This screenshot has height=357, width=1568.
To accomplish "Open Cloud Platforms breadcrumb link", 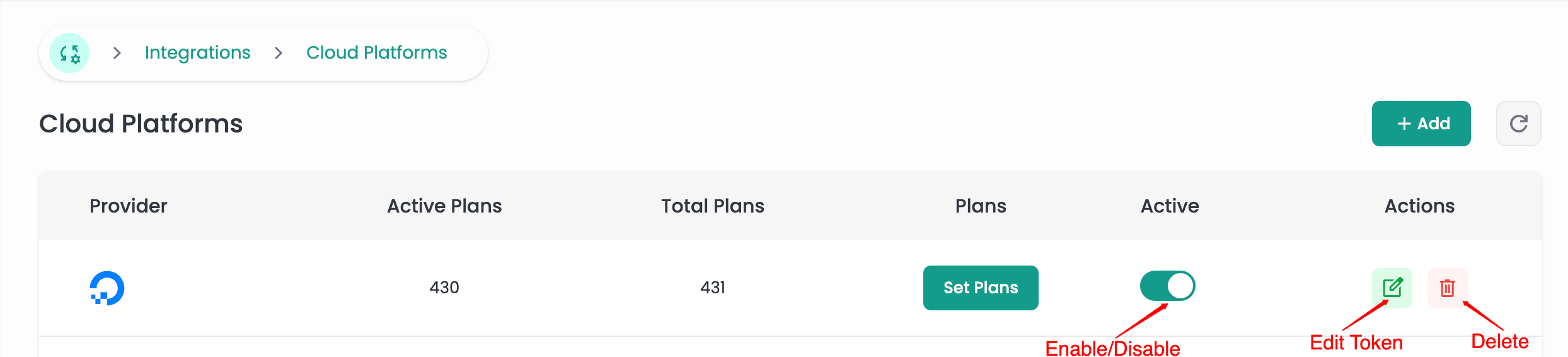I will 376,53.
